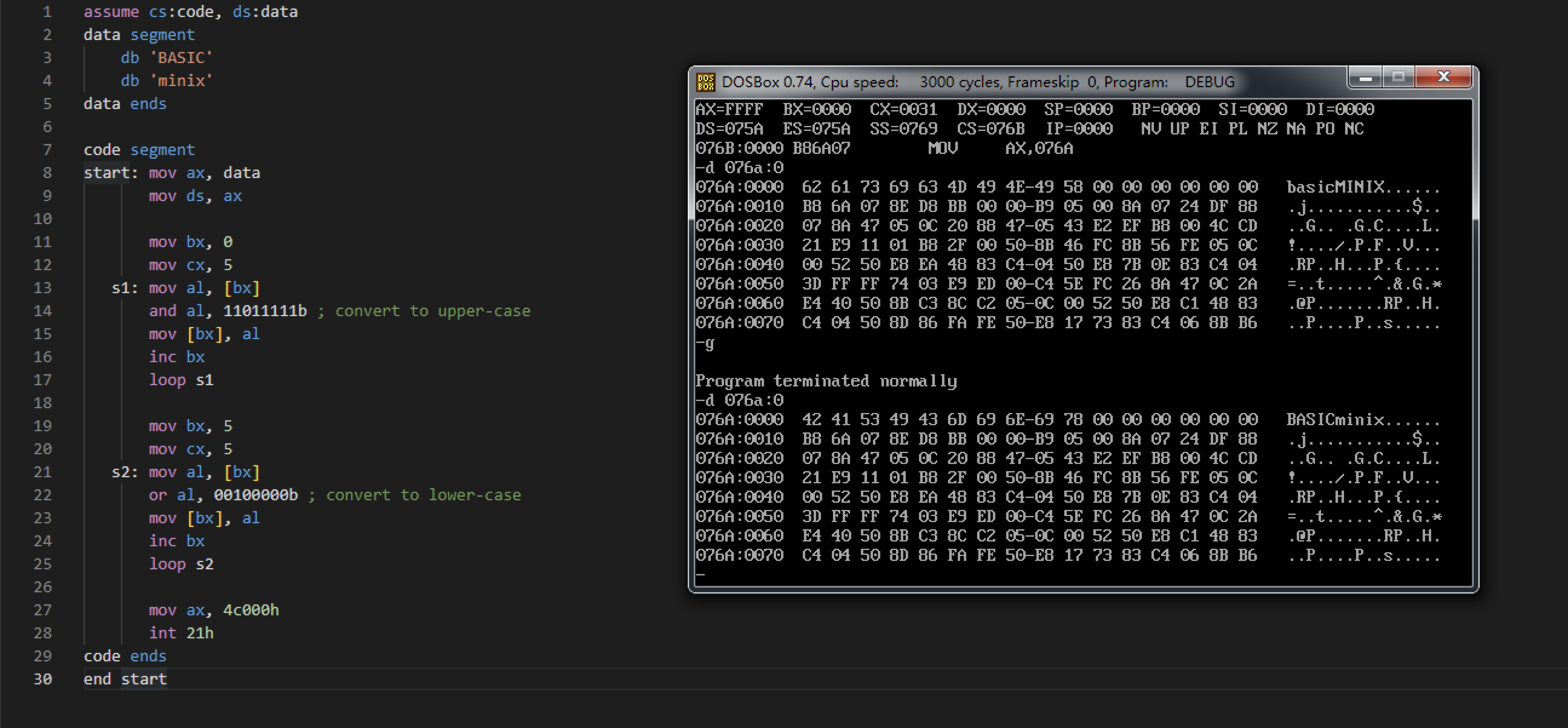Click the 'end start' line

point(125,679)
